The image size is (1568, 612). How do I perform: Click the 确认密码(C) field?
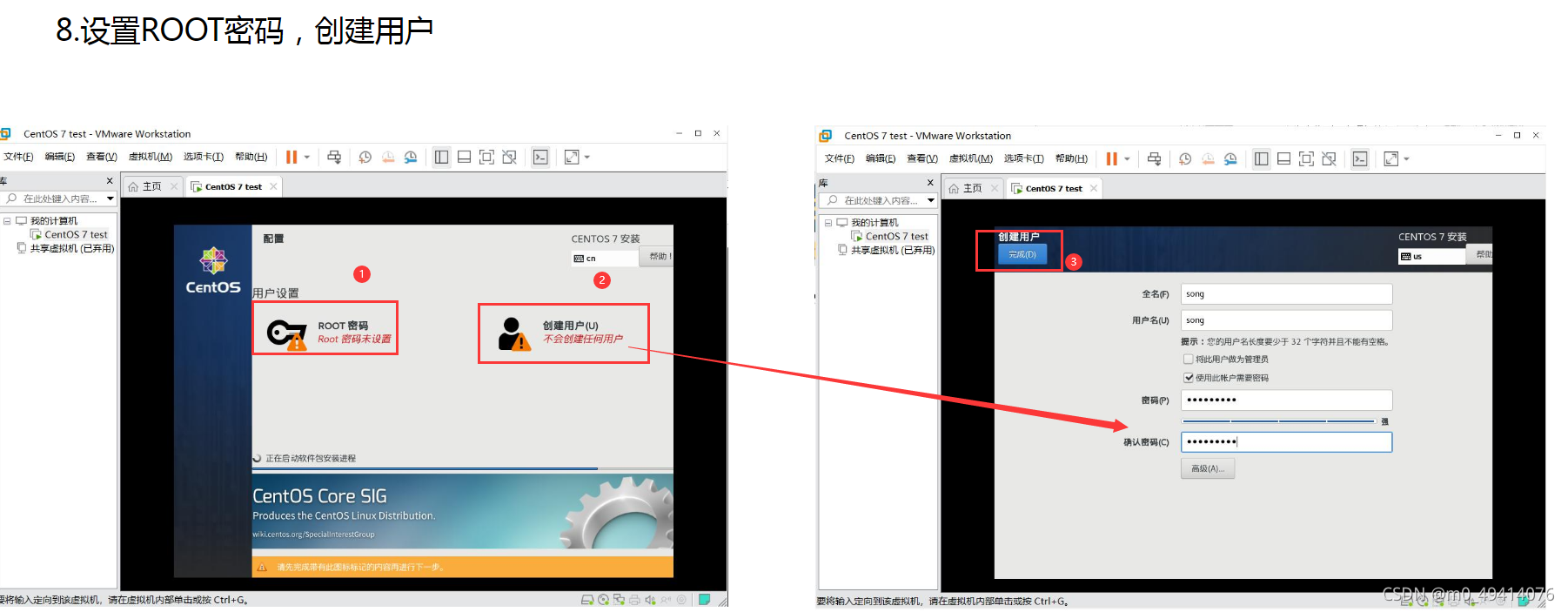(x=1286, y=442)
